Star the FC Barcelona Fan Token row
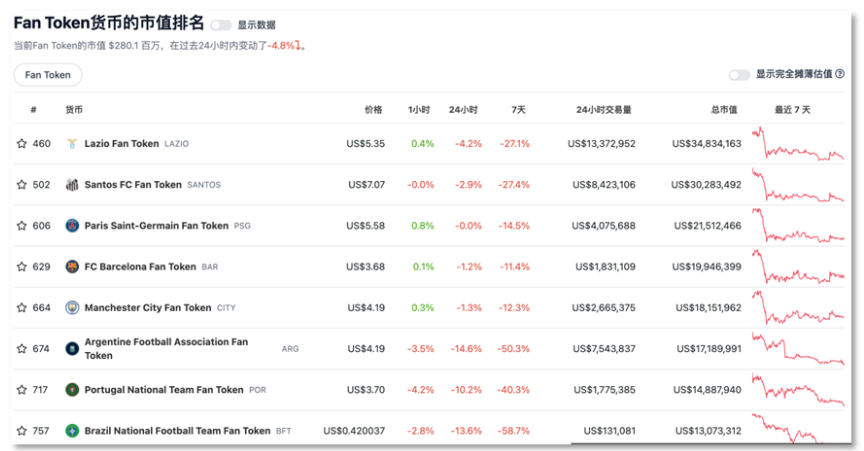Image resolution: width=864 pixels, height=451 pixels. tap(21, 266)
